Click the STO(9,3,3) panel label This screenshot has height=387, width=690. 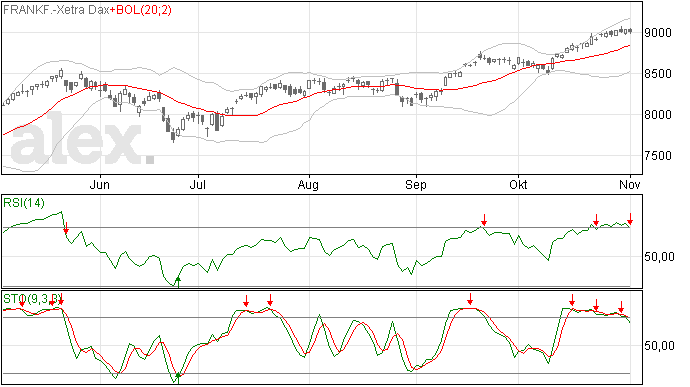(33, 299)
